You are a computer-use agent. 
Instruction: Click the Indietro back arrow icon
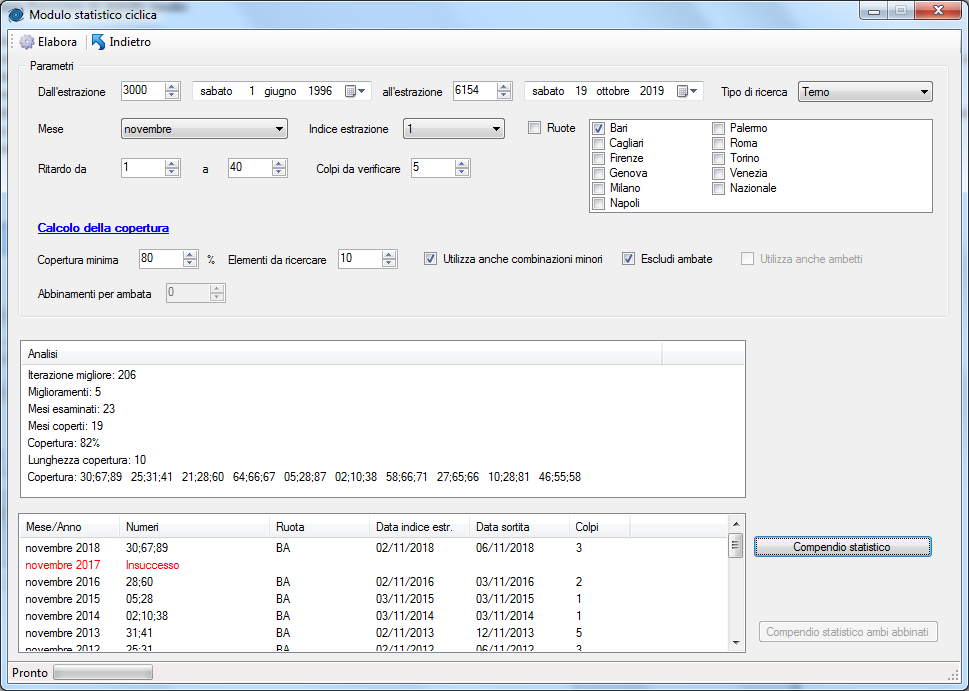[x=98, y=42]
